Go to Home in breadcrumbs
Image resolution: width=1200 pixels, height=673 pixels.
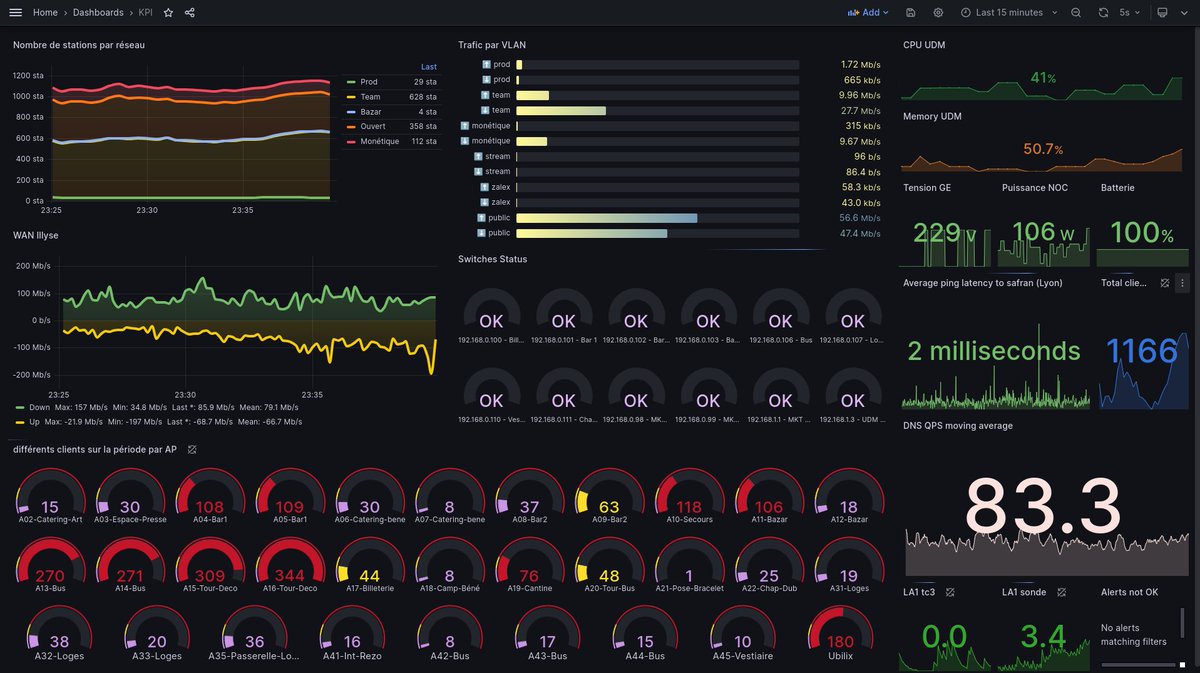[x=45, y=13]
